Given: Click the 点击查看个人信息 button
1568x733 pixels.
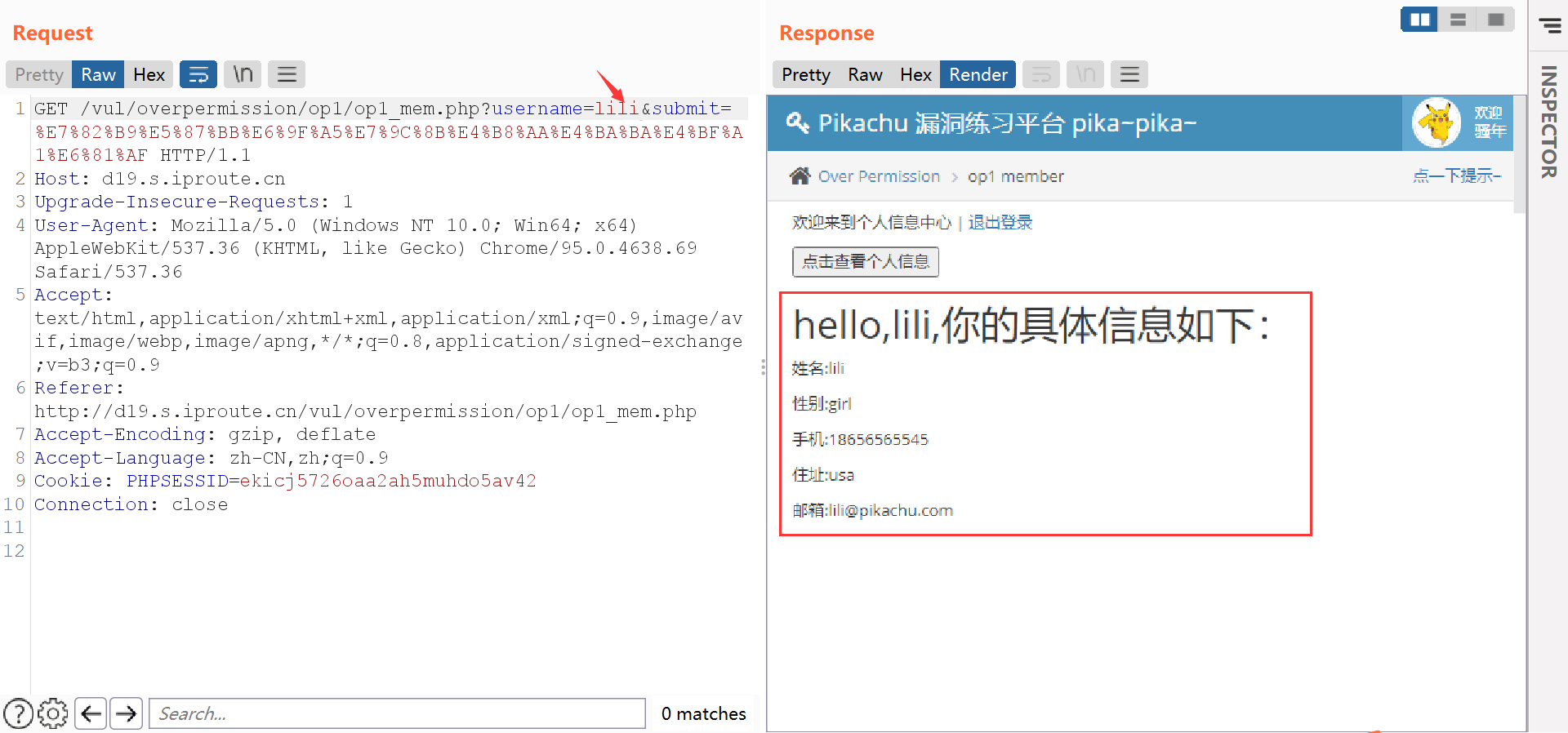Looking at the screenshot, I should [x=865, y=262].
